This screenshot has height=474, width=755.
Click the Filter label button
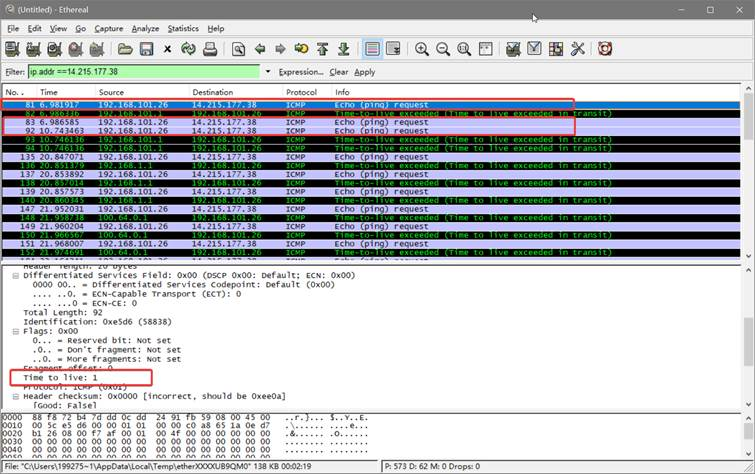pos(15,72)
